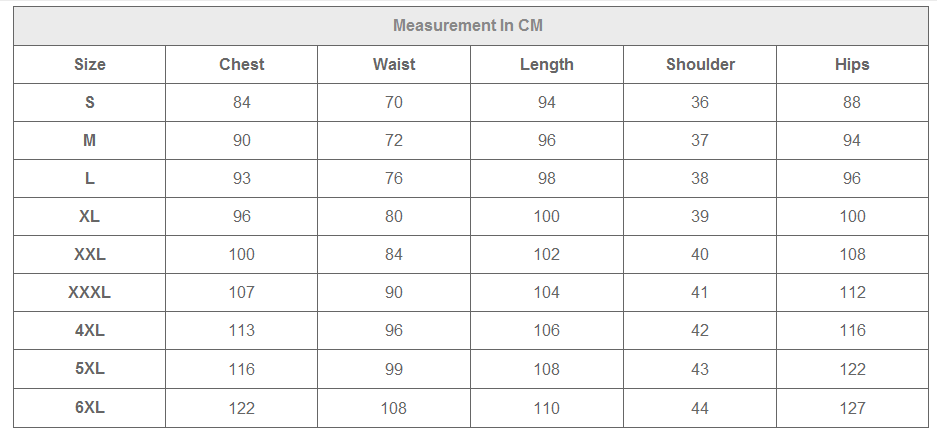Select the S size row label
937x437 pixels.
tap(89, 102)
